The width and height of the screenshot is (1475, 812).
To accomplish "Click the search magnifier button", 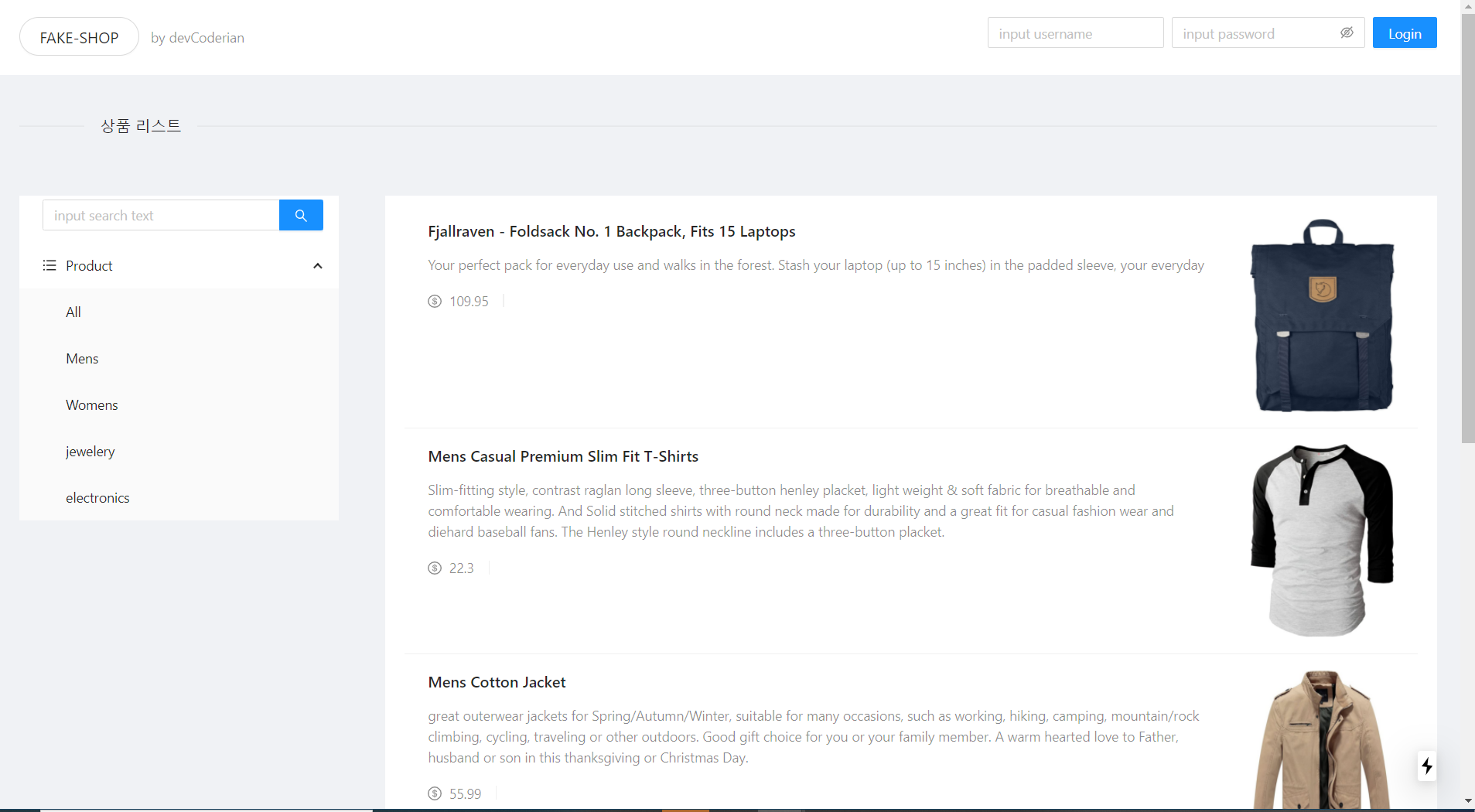I will pyautogui.click(x=300, y=215).
